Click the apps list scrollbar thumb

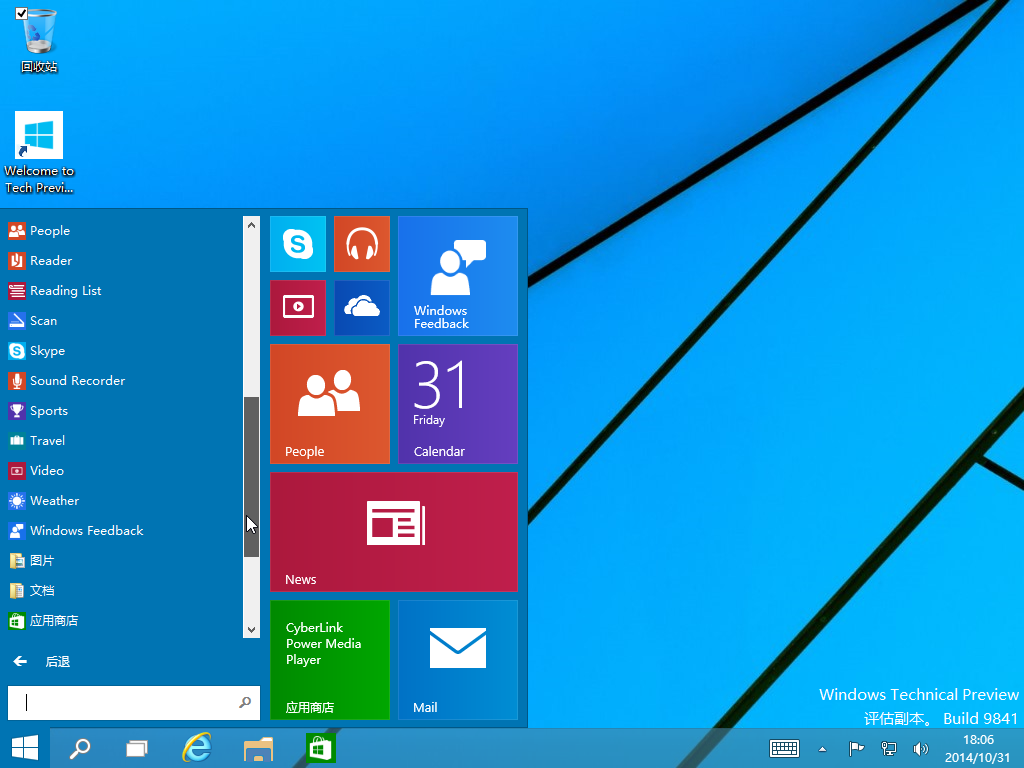[x=251, y=477]
